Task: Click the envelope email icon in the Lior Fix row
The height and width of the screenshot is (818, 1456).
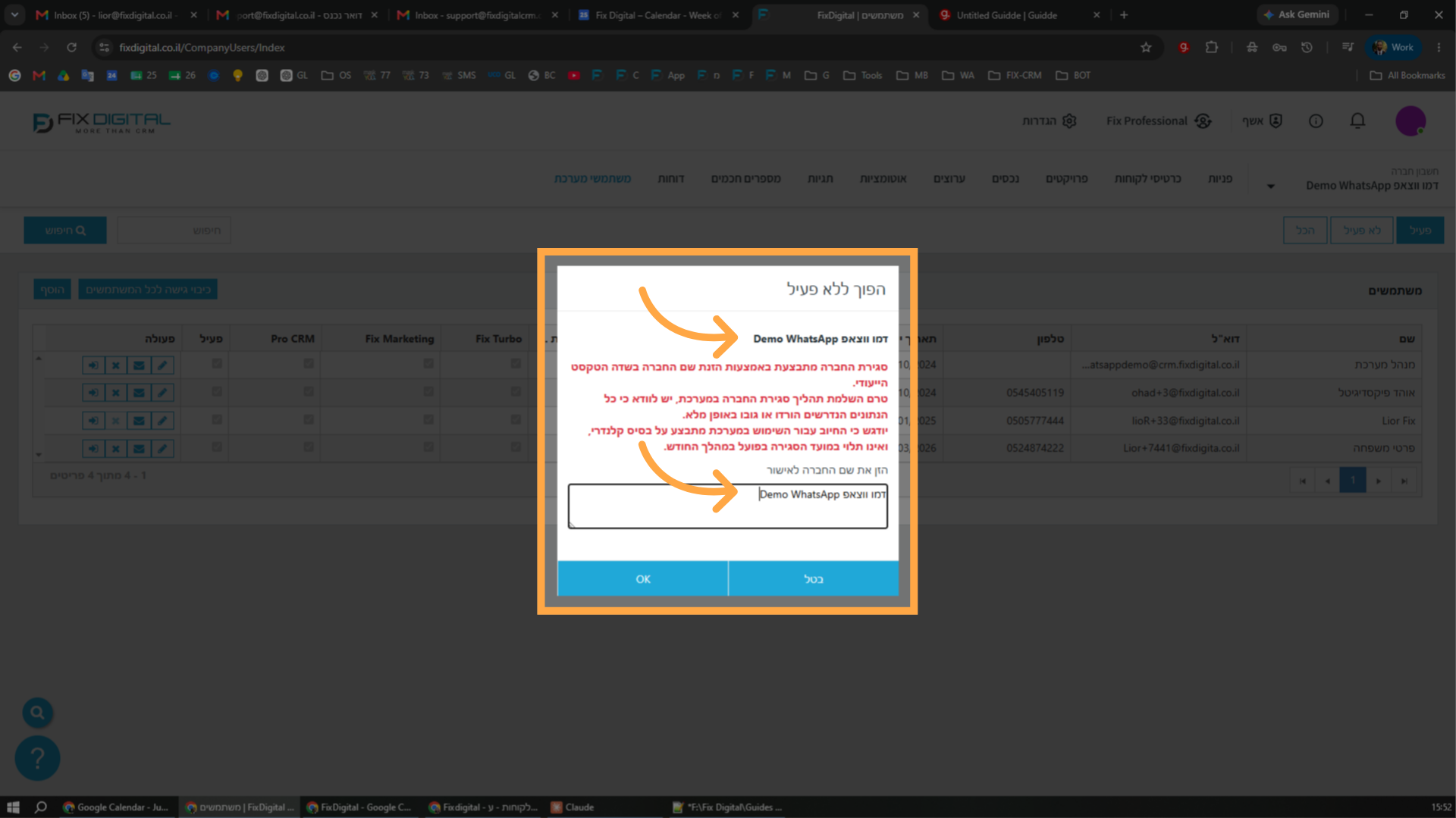Action: point(139,421)
